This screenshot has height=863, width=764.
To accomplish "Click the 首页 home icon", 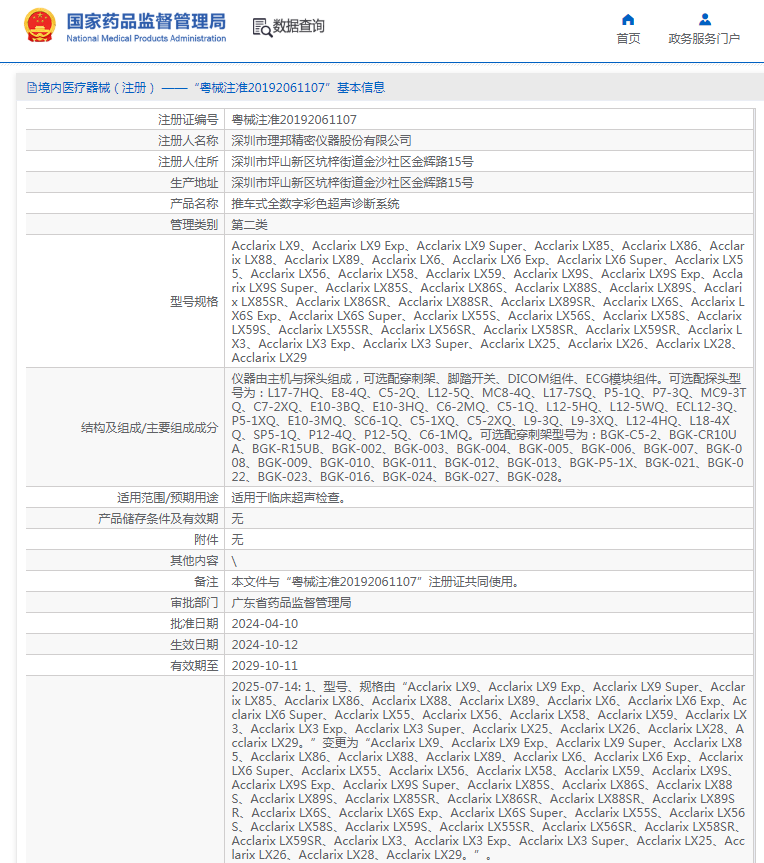I will [628, 19].
